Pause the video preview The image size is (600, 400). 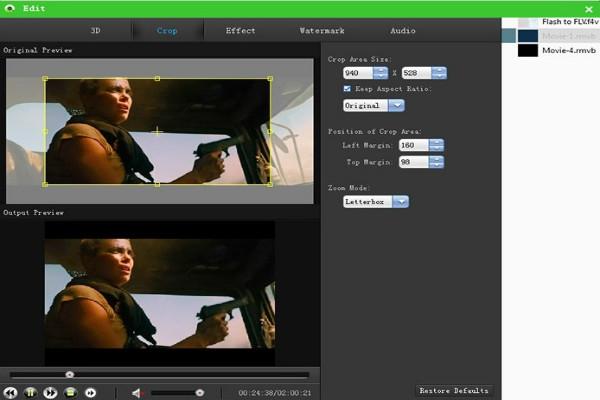point(31,393)
